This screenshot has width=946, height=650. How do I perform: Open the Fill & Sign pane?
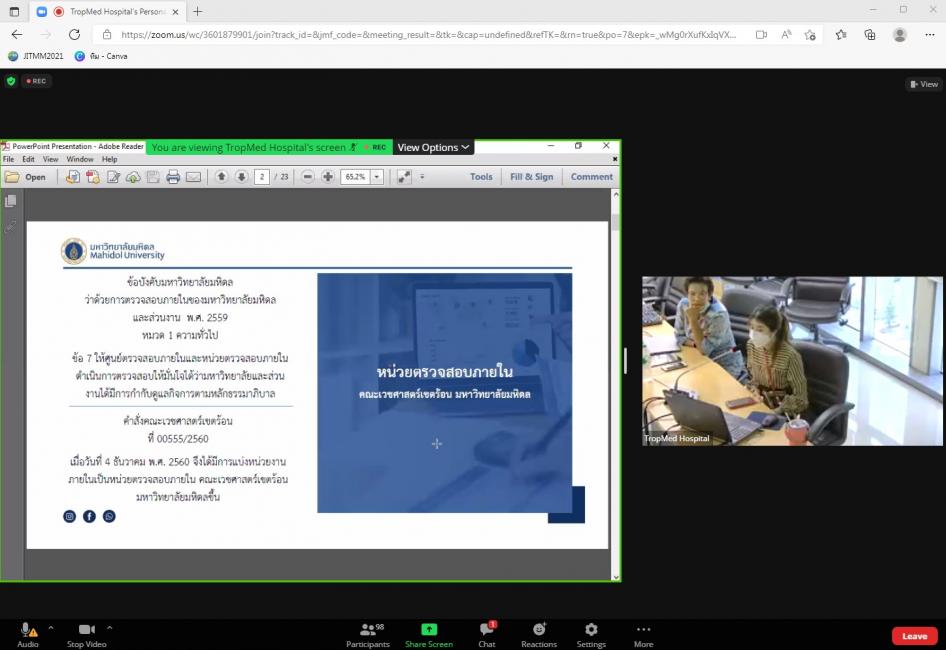532,177
